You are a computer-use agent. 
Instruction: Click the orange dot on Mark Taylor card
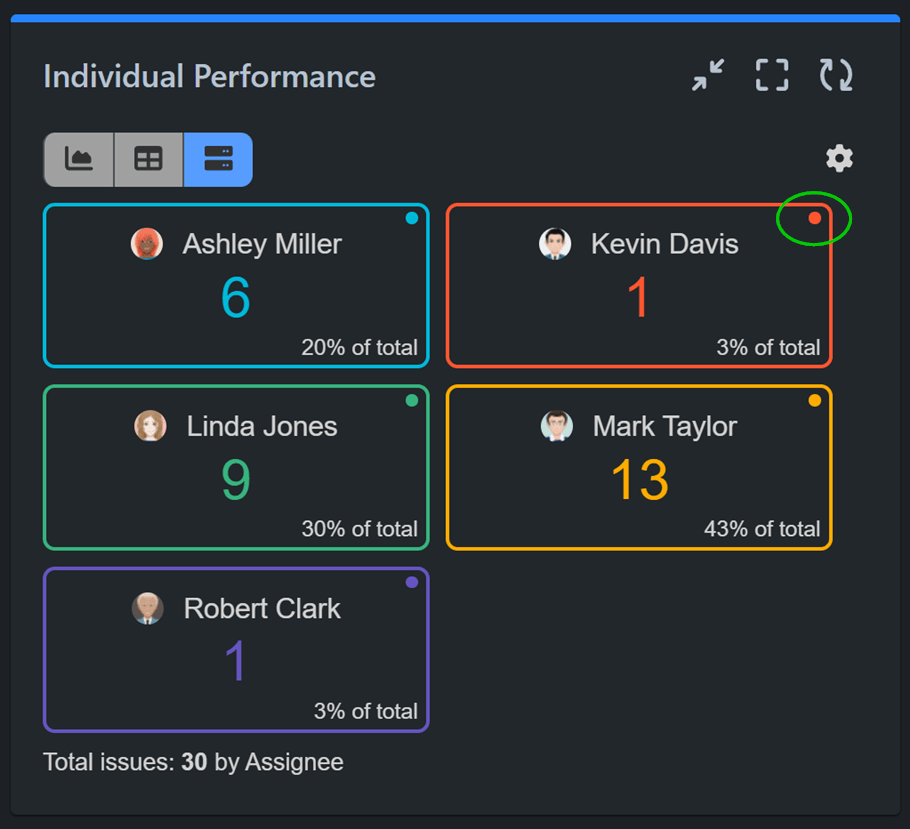[814, 400]
